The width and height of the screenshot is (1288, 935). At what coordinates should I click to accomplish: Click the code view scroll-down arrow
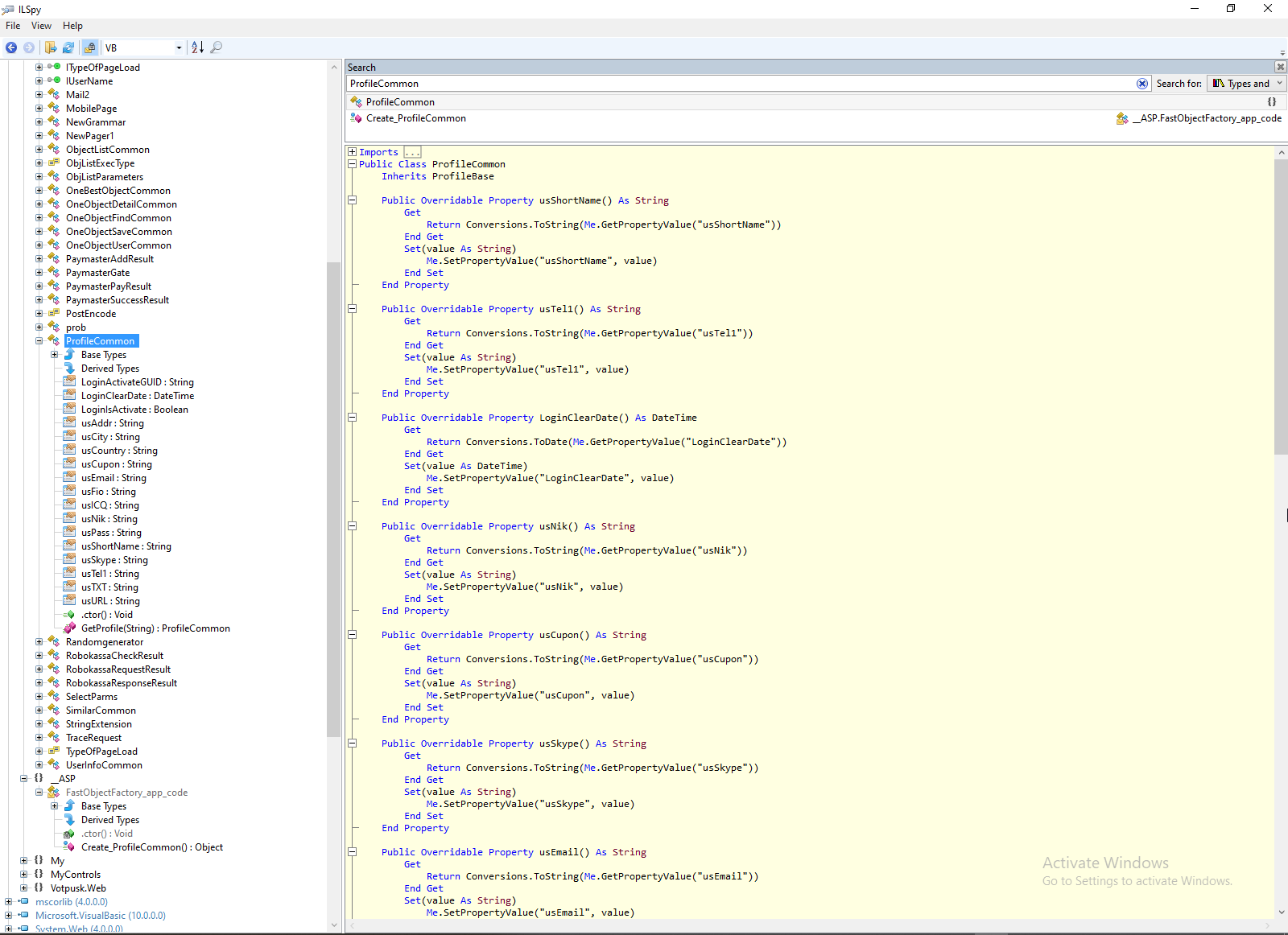pos(1281,912)
